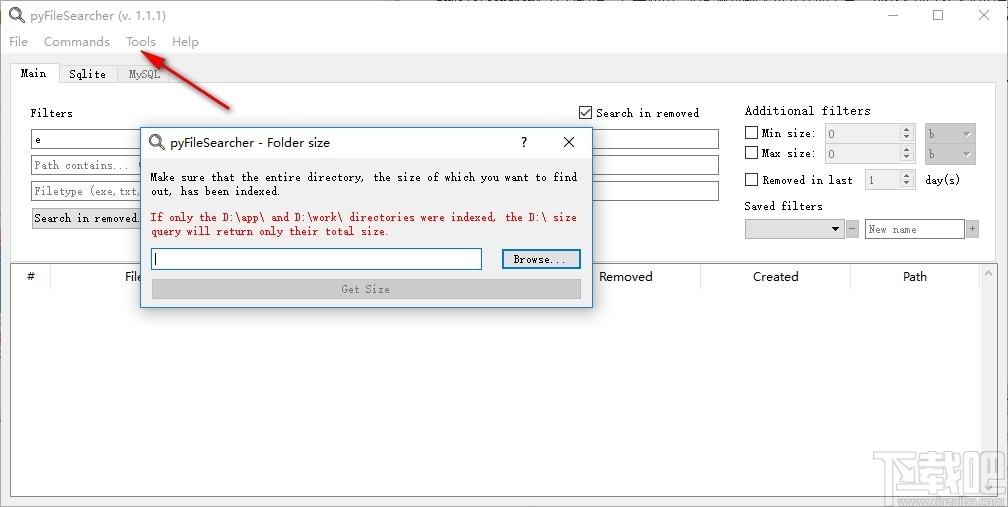The height and width of the screenshot is (507, 1008).
Task: Click the Browse... button in dialog
Action: (x=541, y=259)
